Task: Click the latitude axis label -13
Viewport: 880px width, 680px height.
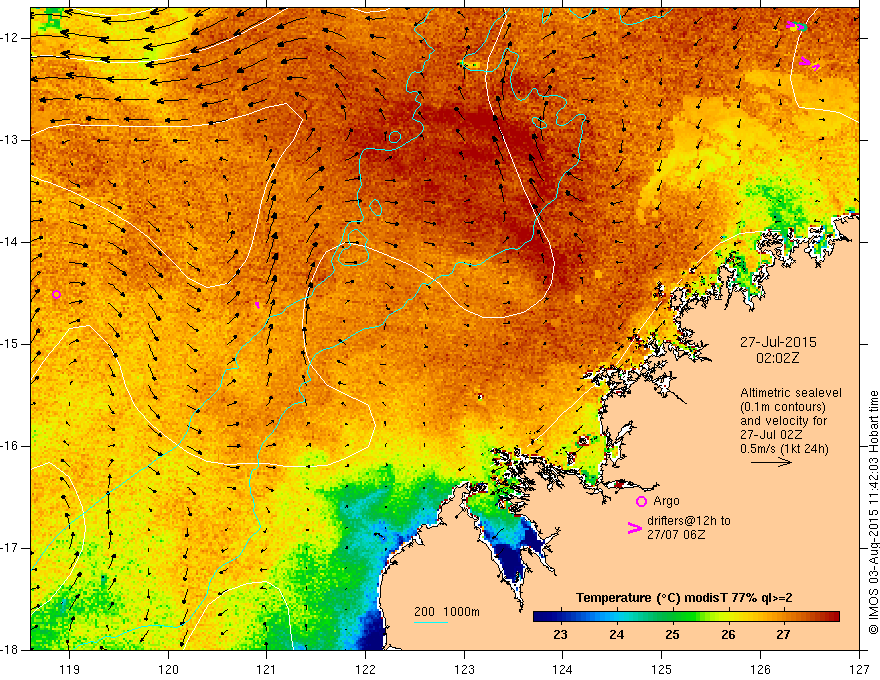Action: click(x=10, y=140)
